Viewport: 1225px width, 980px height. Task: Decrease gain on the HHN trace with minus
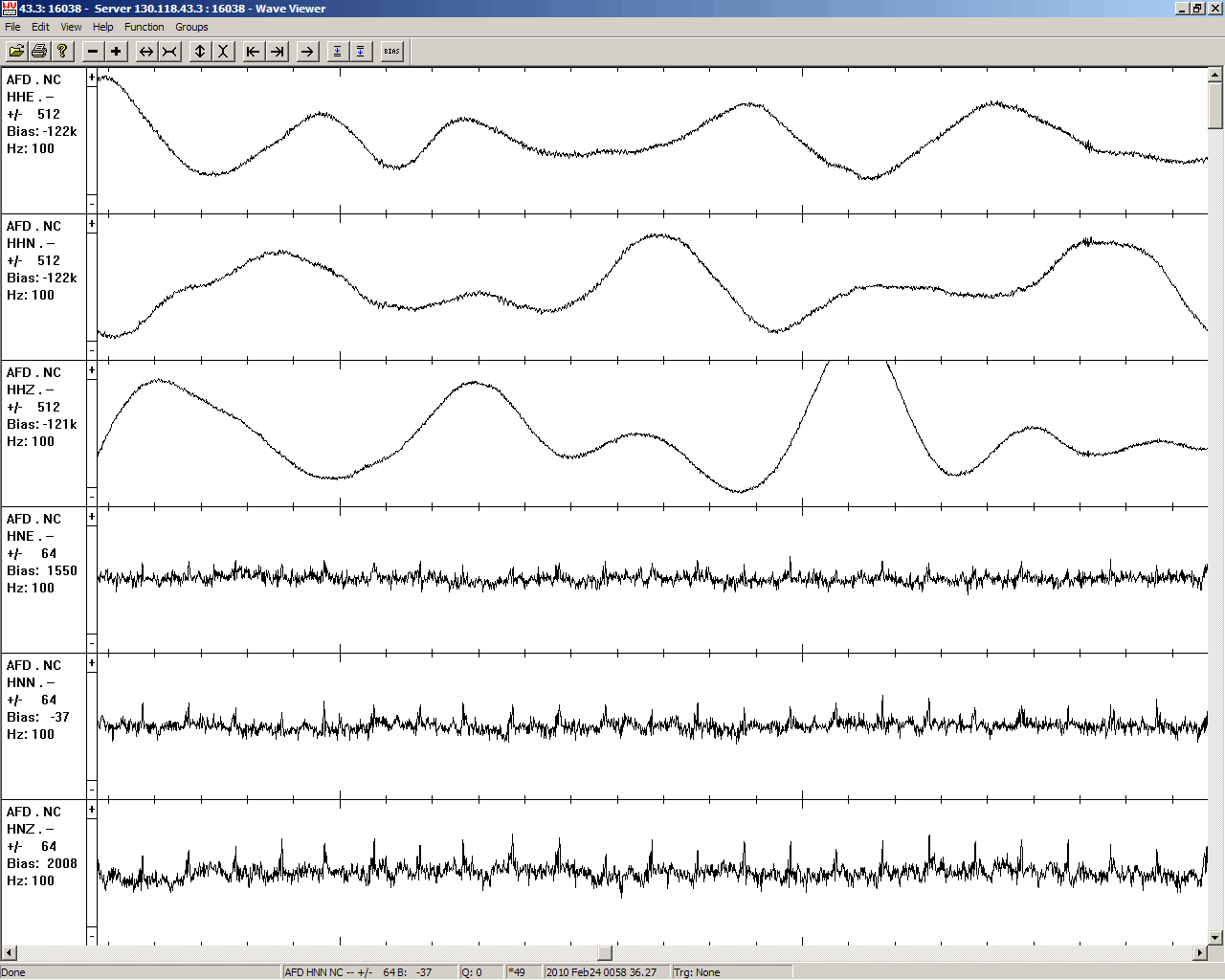92,350
